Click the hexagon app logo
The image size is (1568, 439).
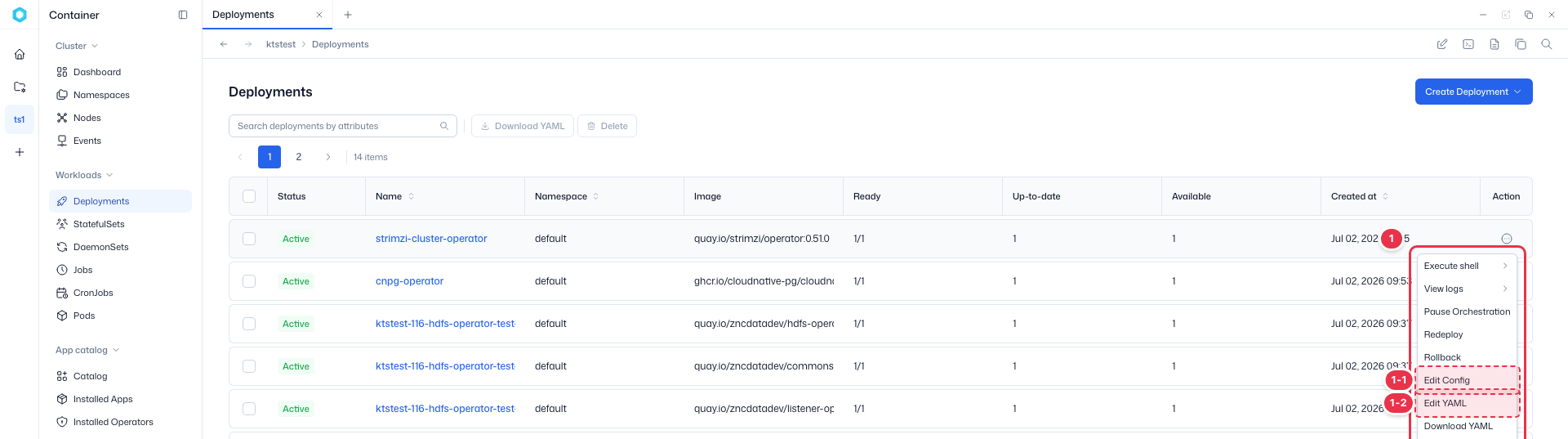[x=20, y=15]
